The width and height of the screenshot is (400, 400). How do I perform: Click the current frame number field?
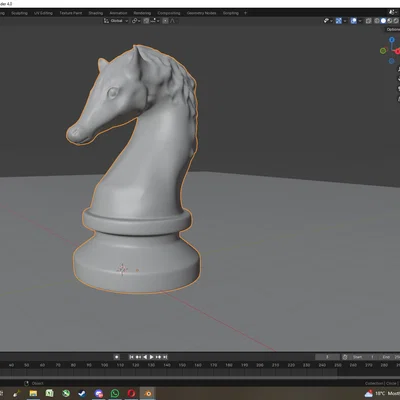click(x=327, y=357)
